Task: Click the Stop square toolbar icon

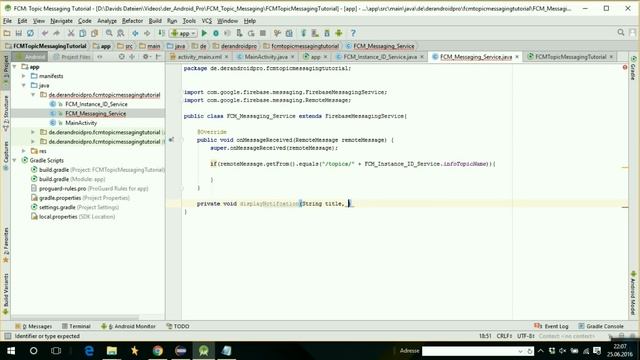Action: 263,33
